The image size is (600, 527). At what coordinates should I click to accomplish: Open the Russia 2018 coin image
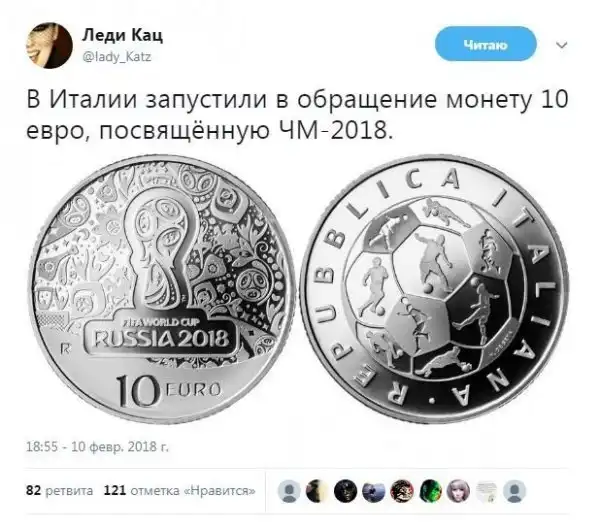tap(162, 289)
